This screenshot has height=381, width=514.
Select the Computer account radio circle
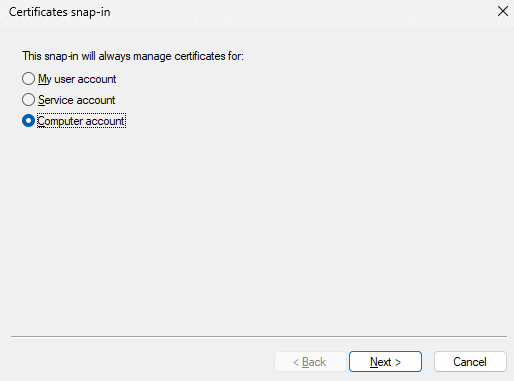(x=28, y=121)
